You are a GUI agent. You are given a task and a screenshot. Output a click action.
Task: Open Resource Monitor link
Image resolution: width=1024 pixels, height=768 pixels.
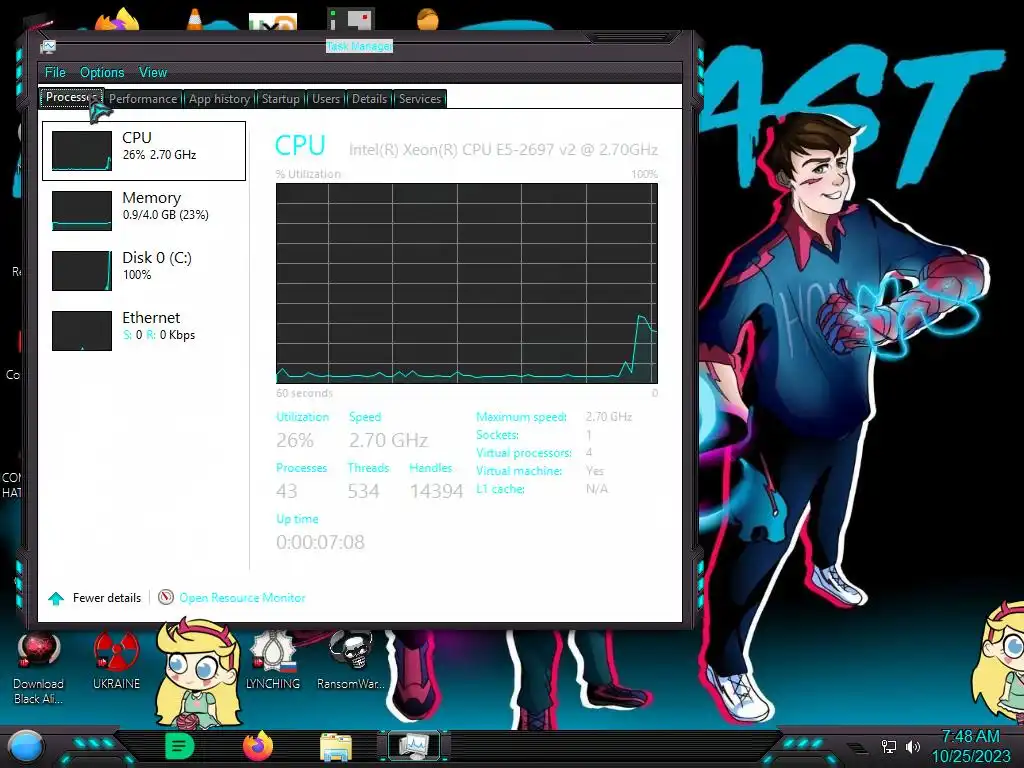click(x=242, y=598)
